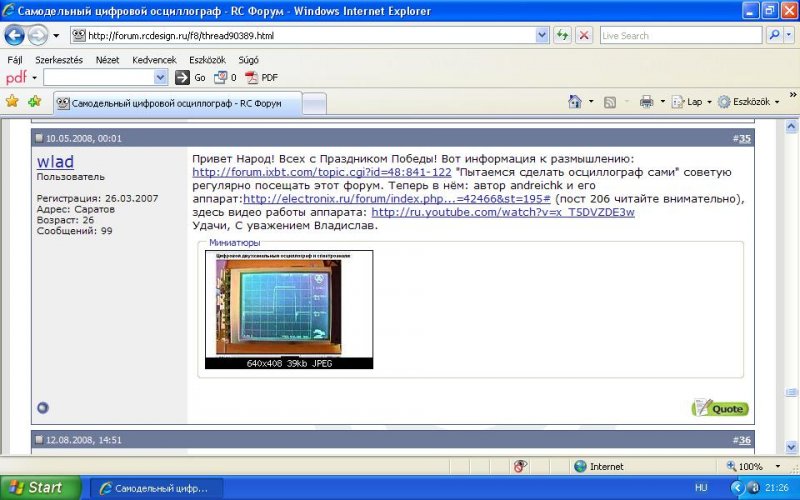
Task: Click the Windows Start button
Action: (40, 488)
